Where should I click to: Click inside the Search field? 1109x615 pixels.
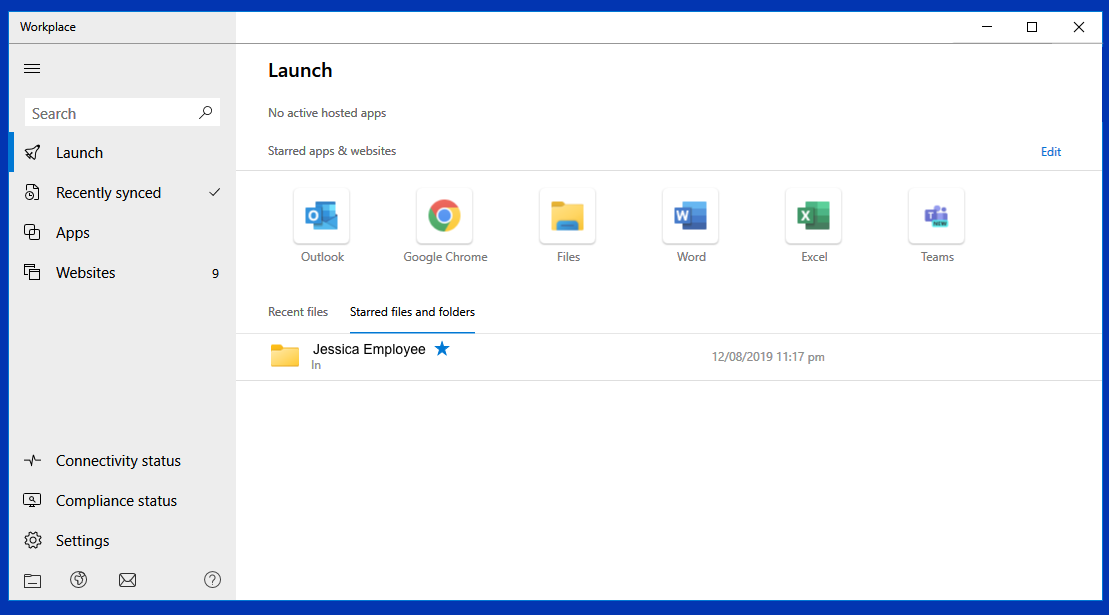[110, 112]
